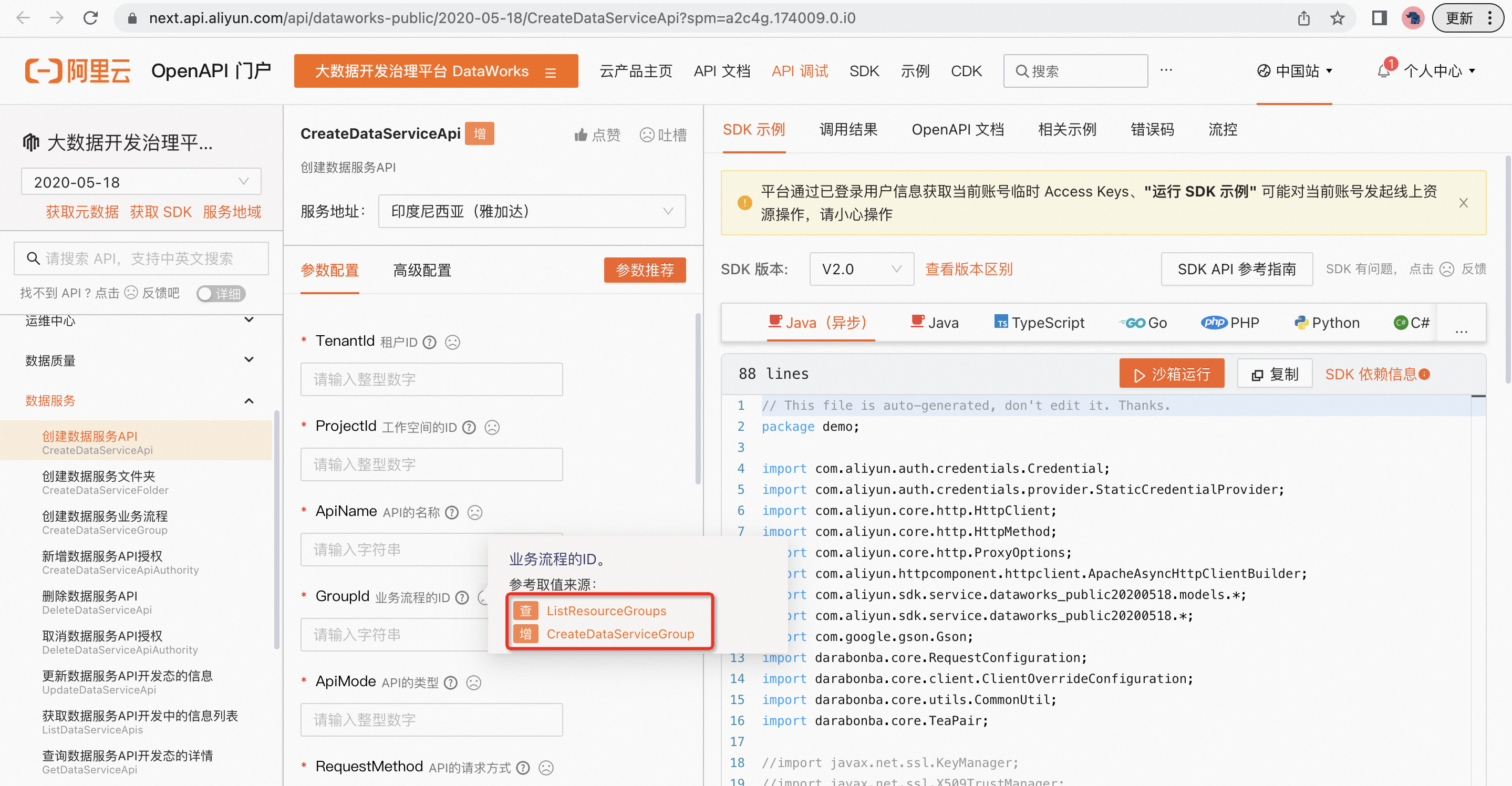Toggle the 详细 switch

click(221, 294)
